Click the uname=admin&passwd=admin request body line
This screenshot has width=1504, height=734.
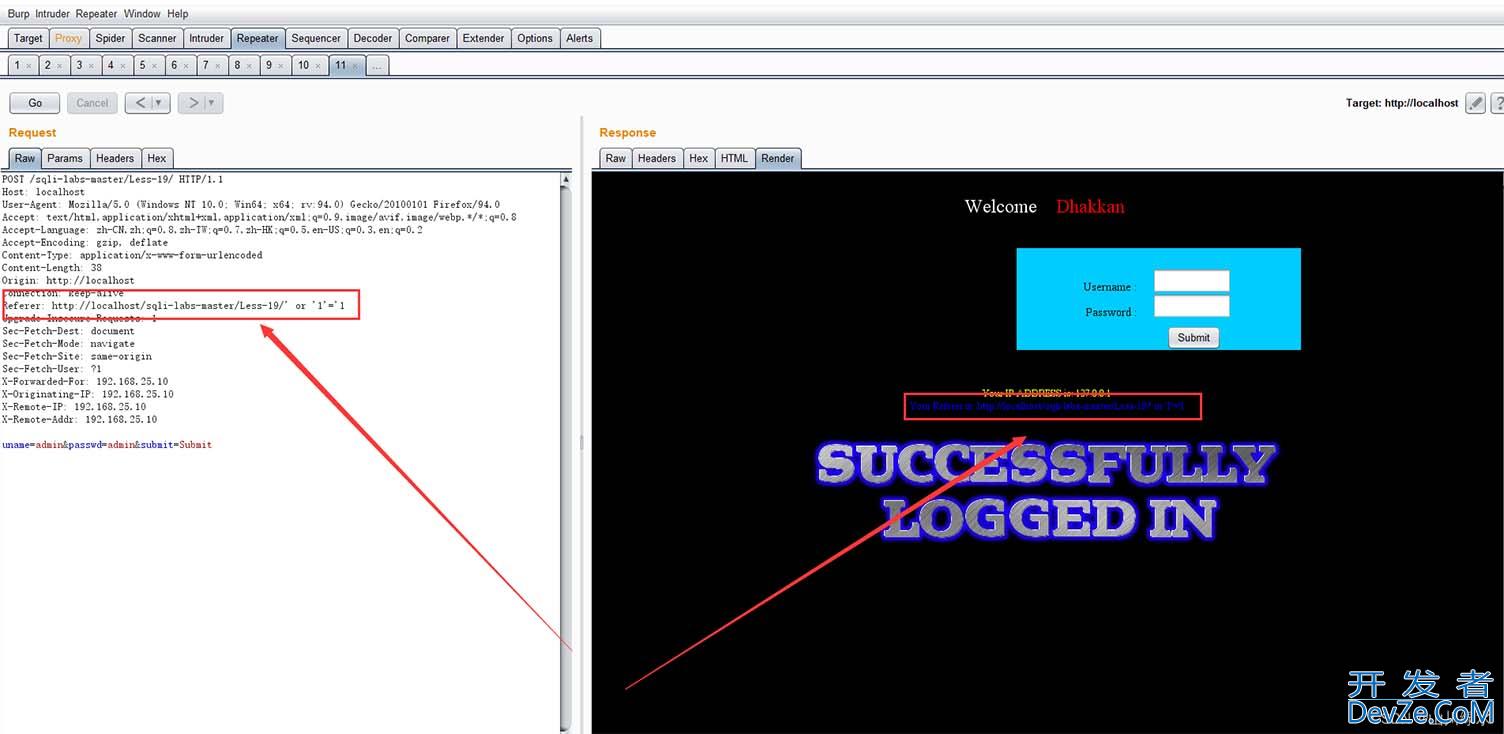click(107, 444)
